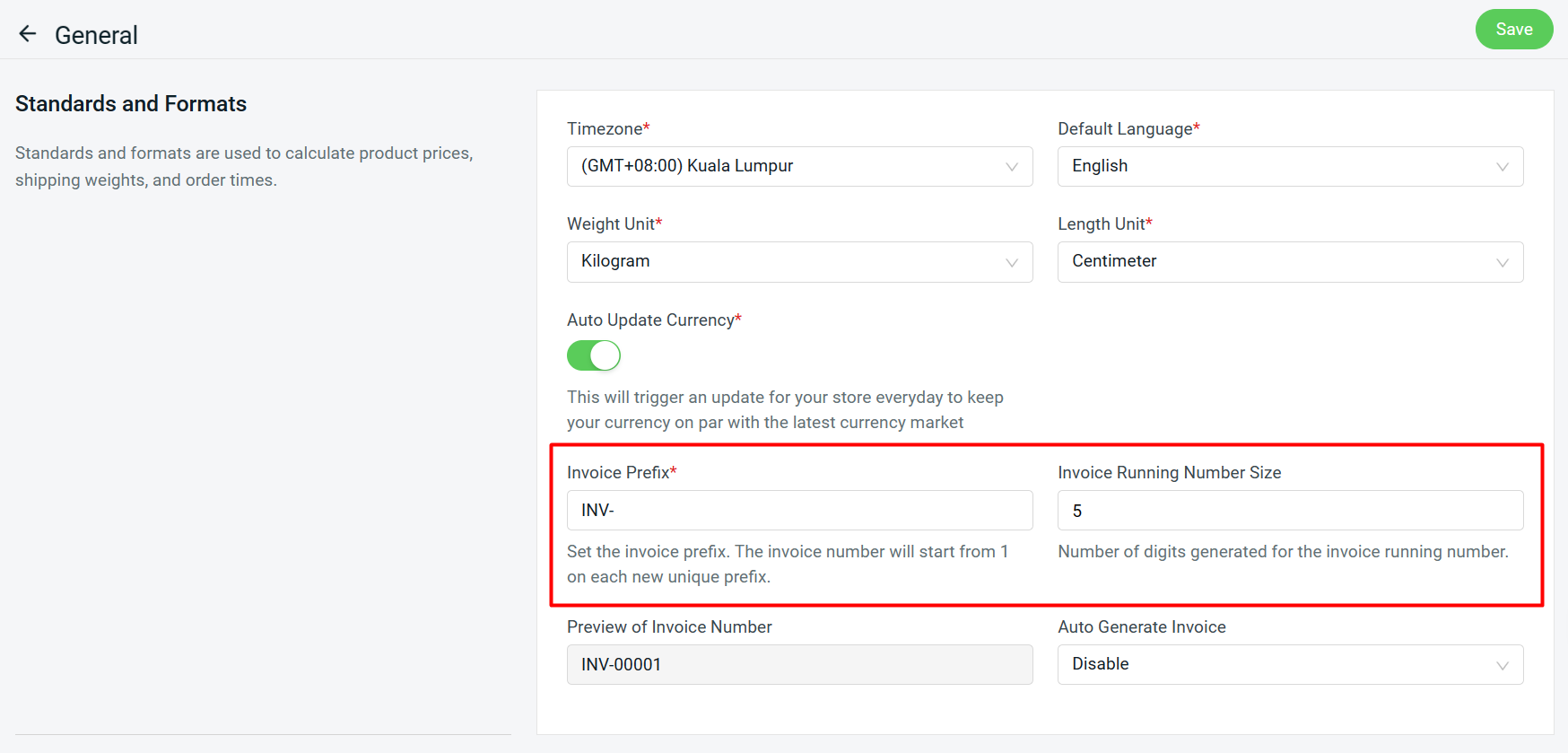Click the Length Unit dropdown arrow
Image resolution: width=1568 pixels, height=753 pixels.
pyautogui.click(x=1503, y=262)
